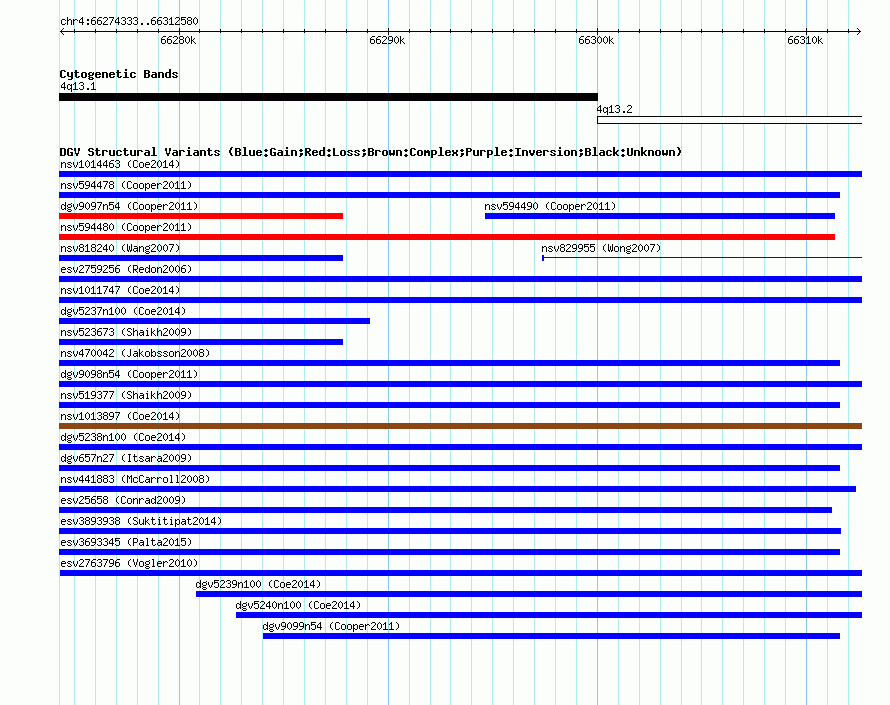Click the dgv9097n54 (Cooper2011) label
The width and height of the screenshot is (890, 705).
[x=129, y=207]
